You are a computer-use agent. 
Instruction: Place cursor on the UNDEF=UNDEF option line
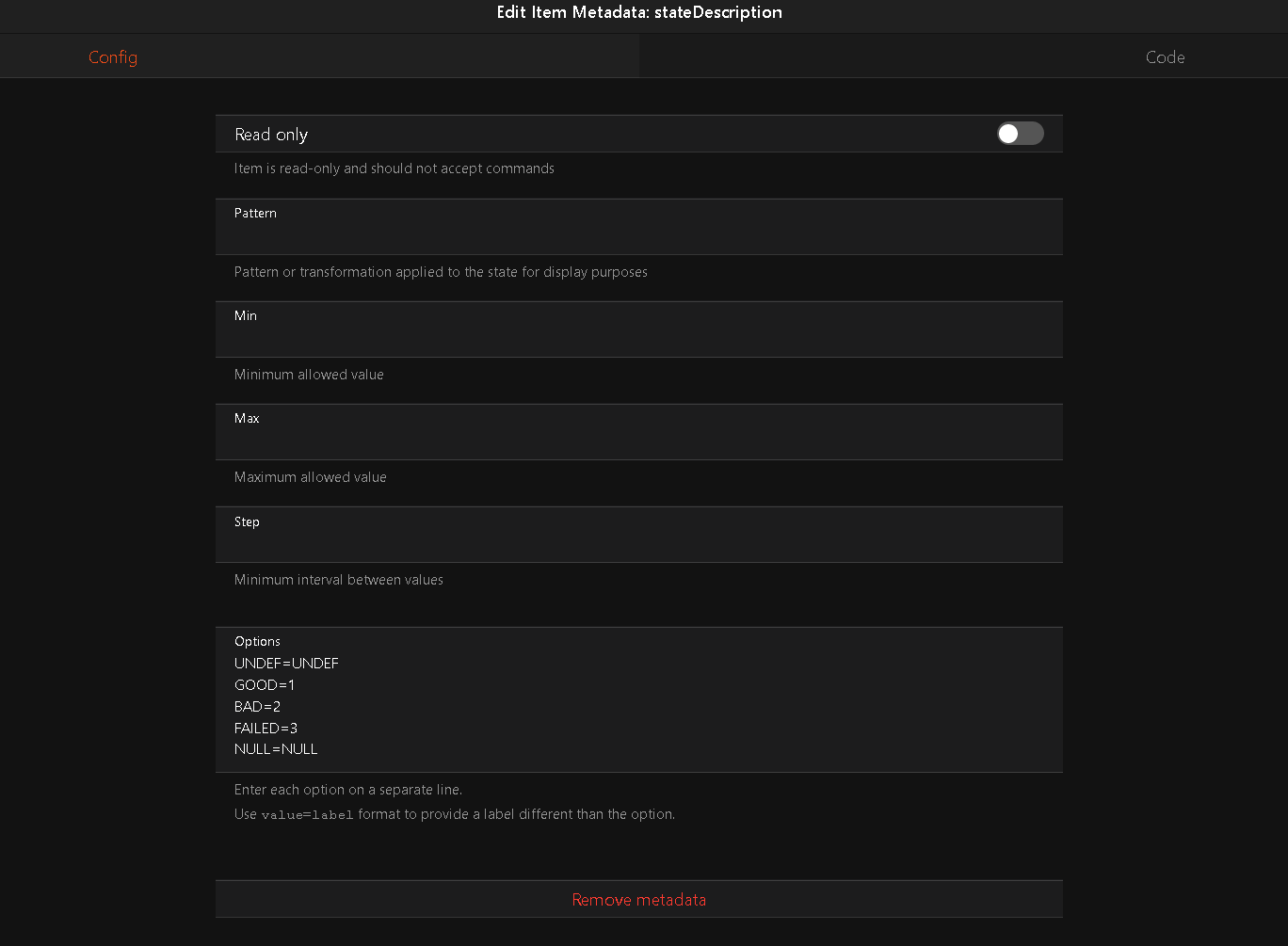tap(286, 664)
